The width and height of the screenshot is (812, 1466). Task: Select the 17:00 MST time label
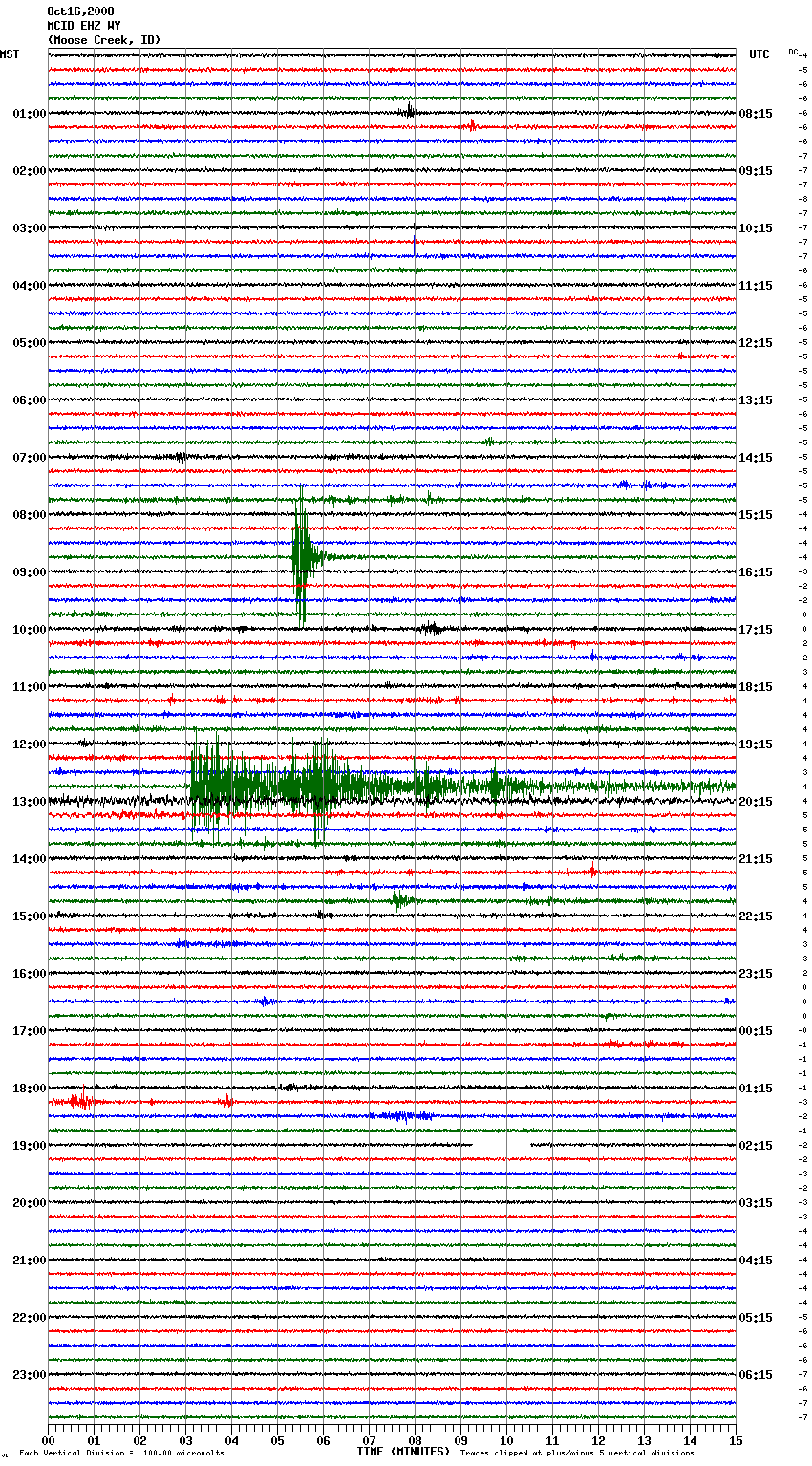tap(30, 1031)
